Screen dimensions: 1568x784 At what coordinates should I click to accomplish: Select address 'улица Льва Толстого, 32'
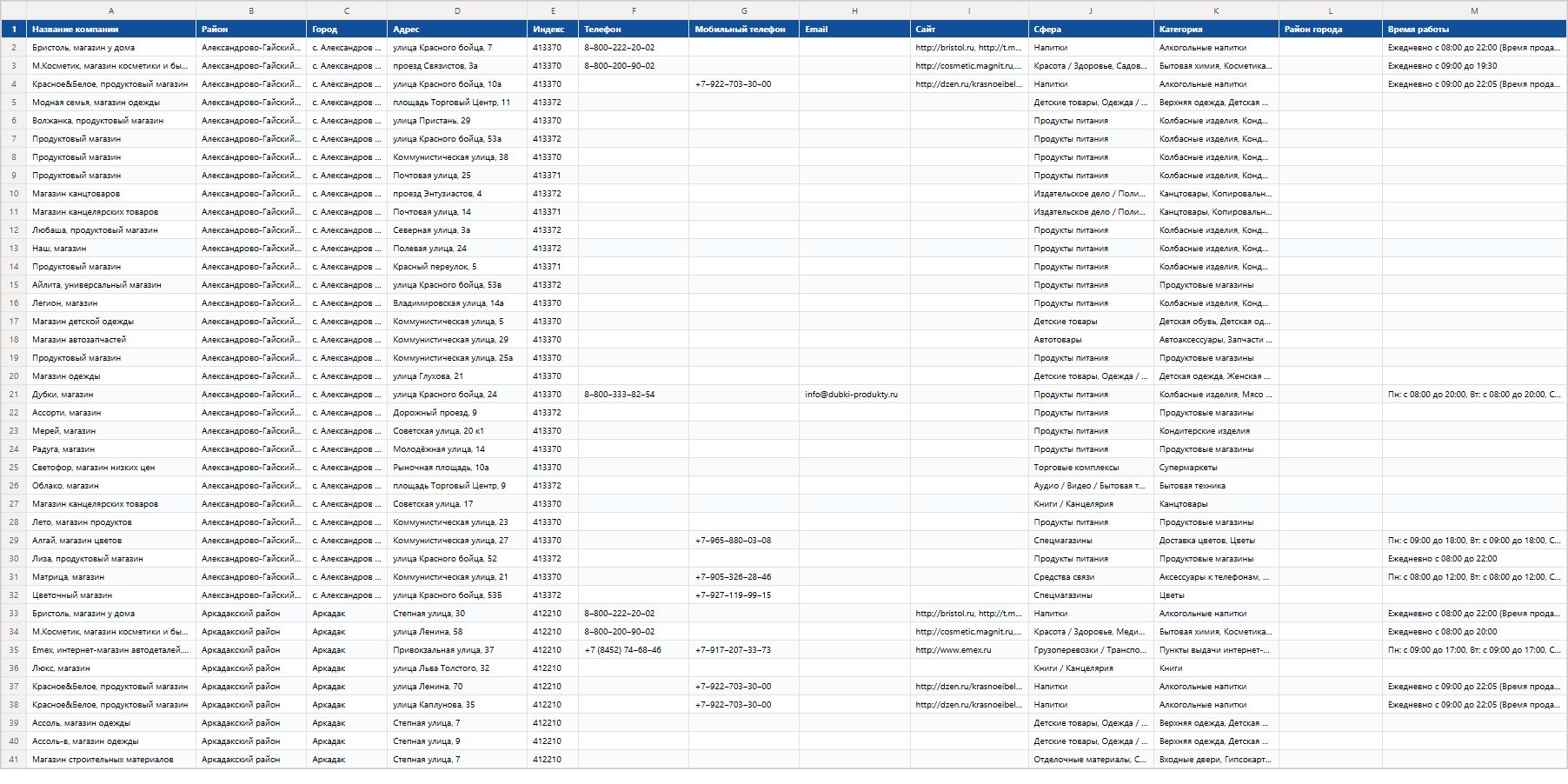pyautogui.click(x=457, y=668)
